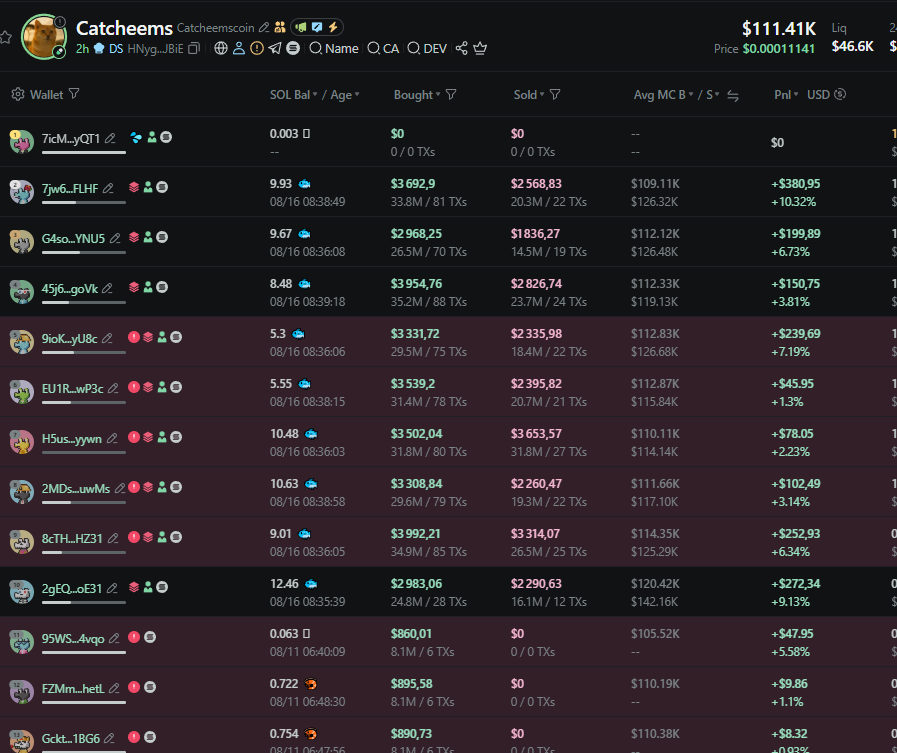Sort by Age column
Image resolution: width=897 pixels, height=753 pixels.
point(345,95)
